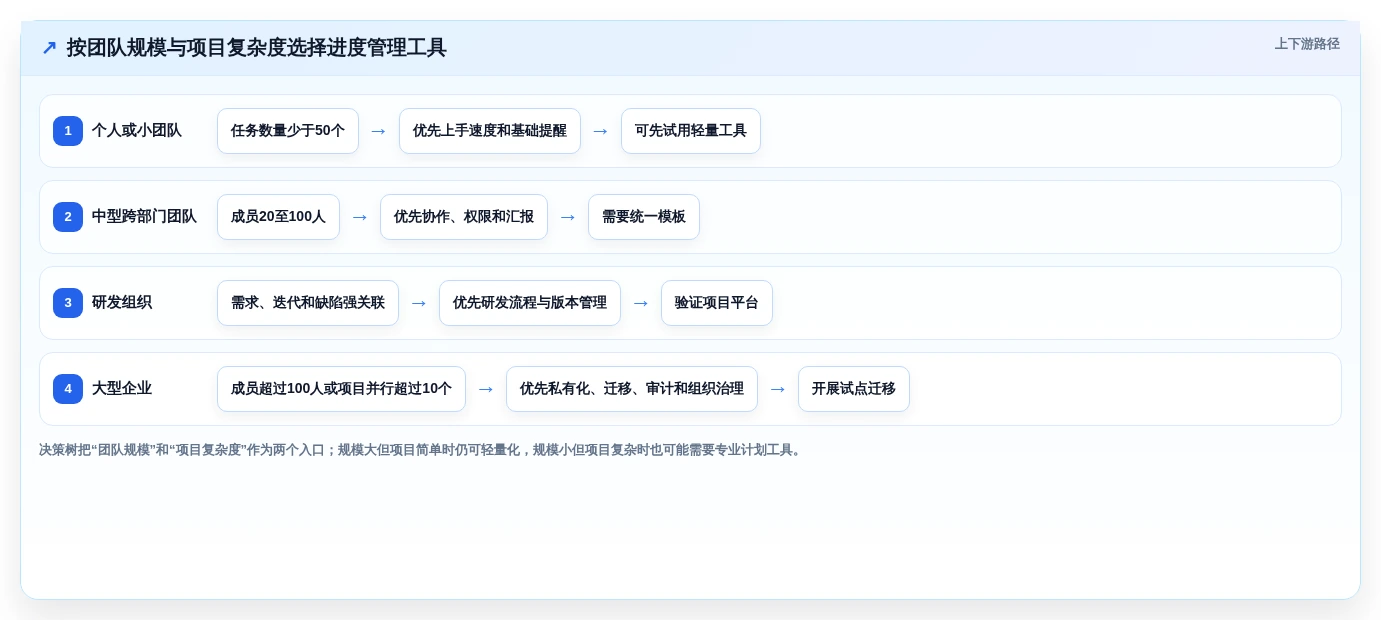
Task: Click the 大型企业 row label
Action: [x=122, y=389]
